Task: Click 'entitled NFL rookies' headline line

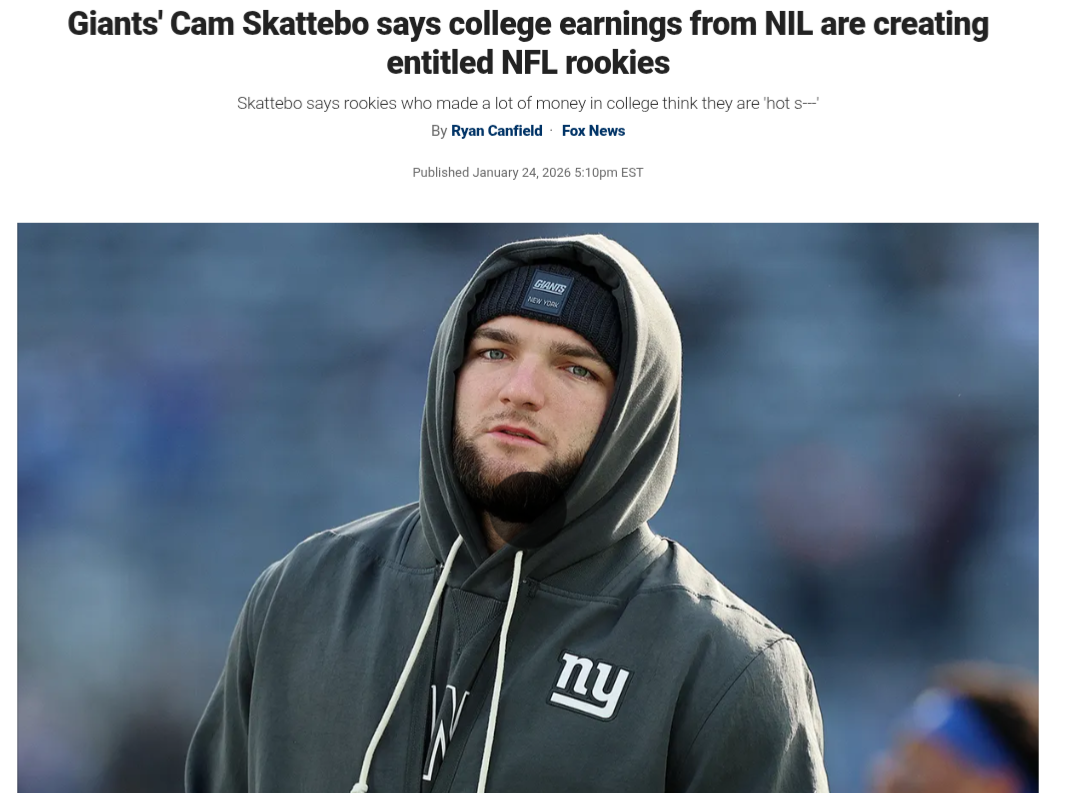Action: tap(528, 62)
